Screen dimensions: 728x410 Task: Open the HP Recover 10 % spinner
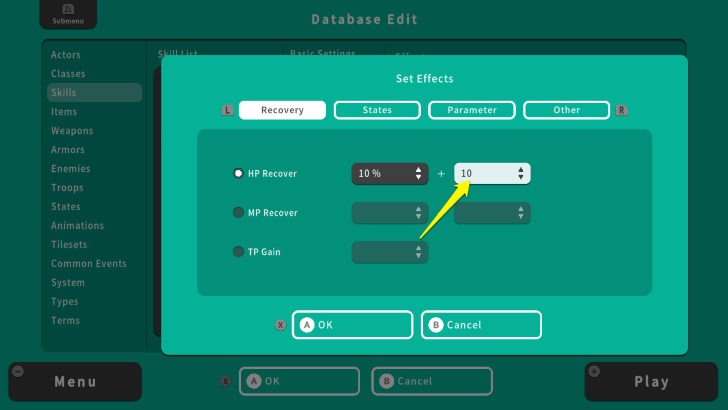pyautogui.click(x=390, y=174)
